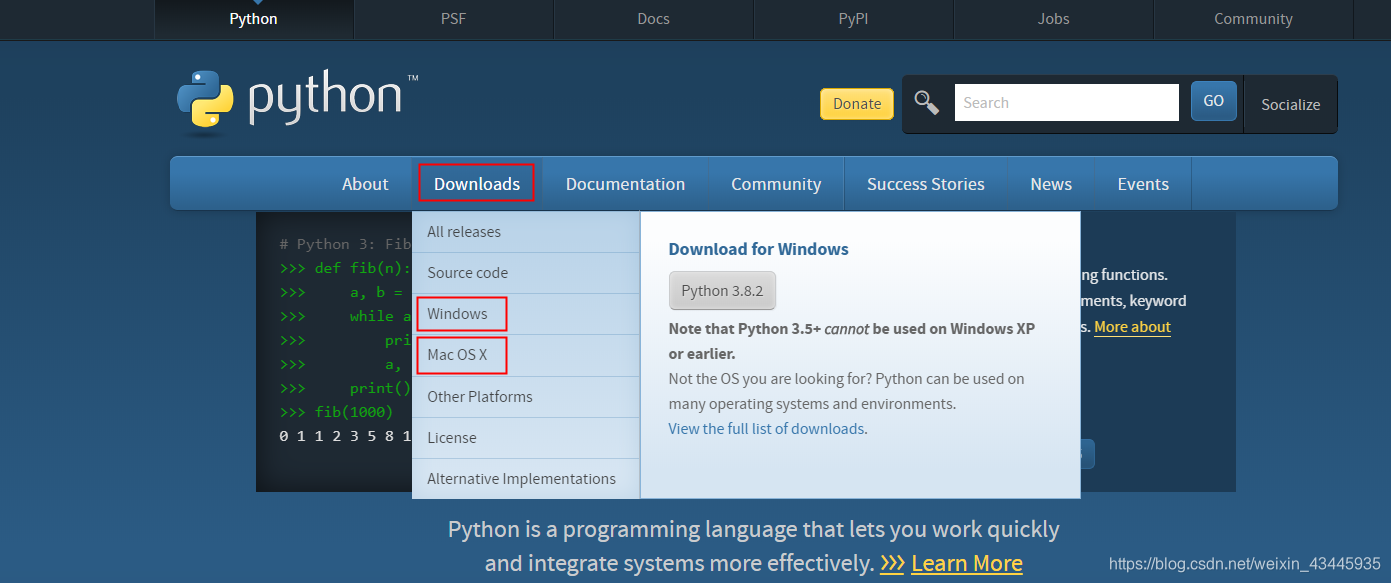This screenshot has width=1391, height=583.
Task: Select Alternative Implementations in Downloads menu
Action: [x=526, y=479]
